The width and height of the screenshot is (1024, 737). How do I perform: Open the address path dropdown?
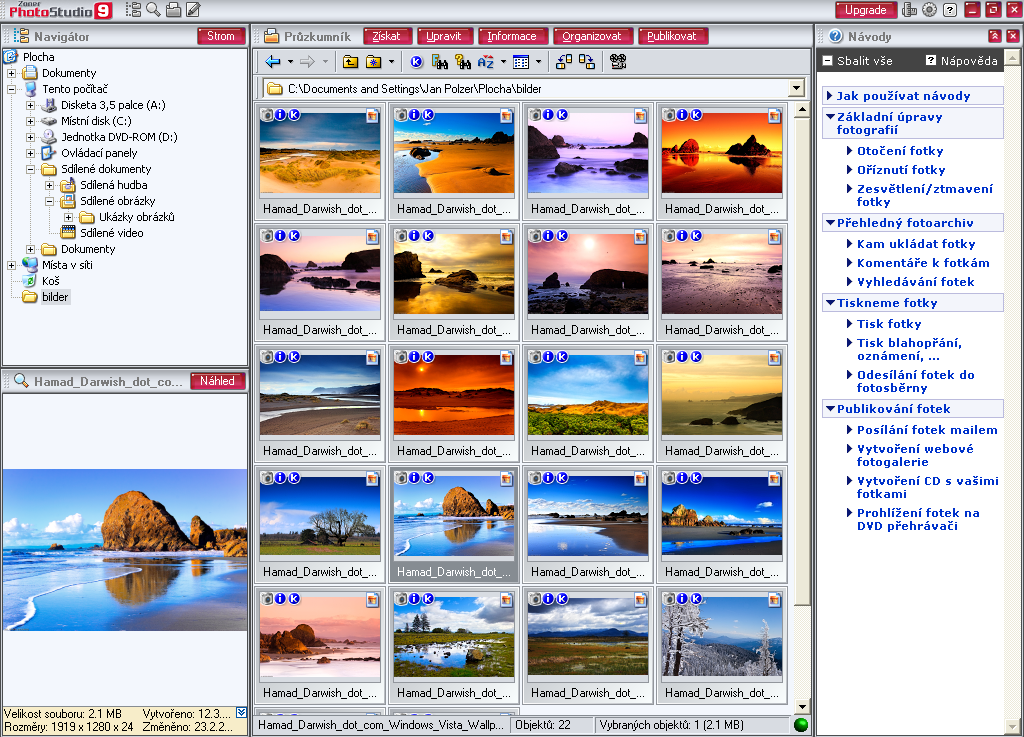click(x=796, y=88)
